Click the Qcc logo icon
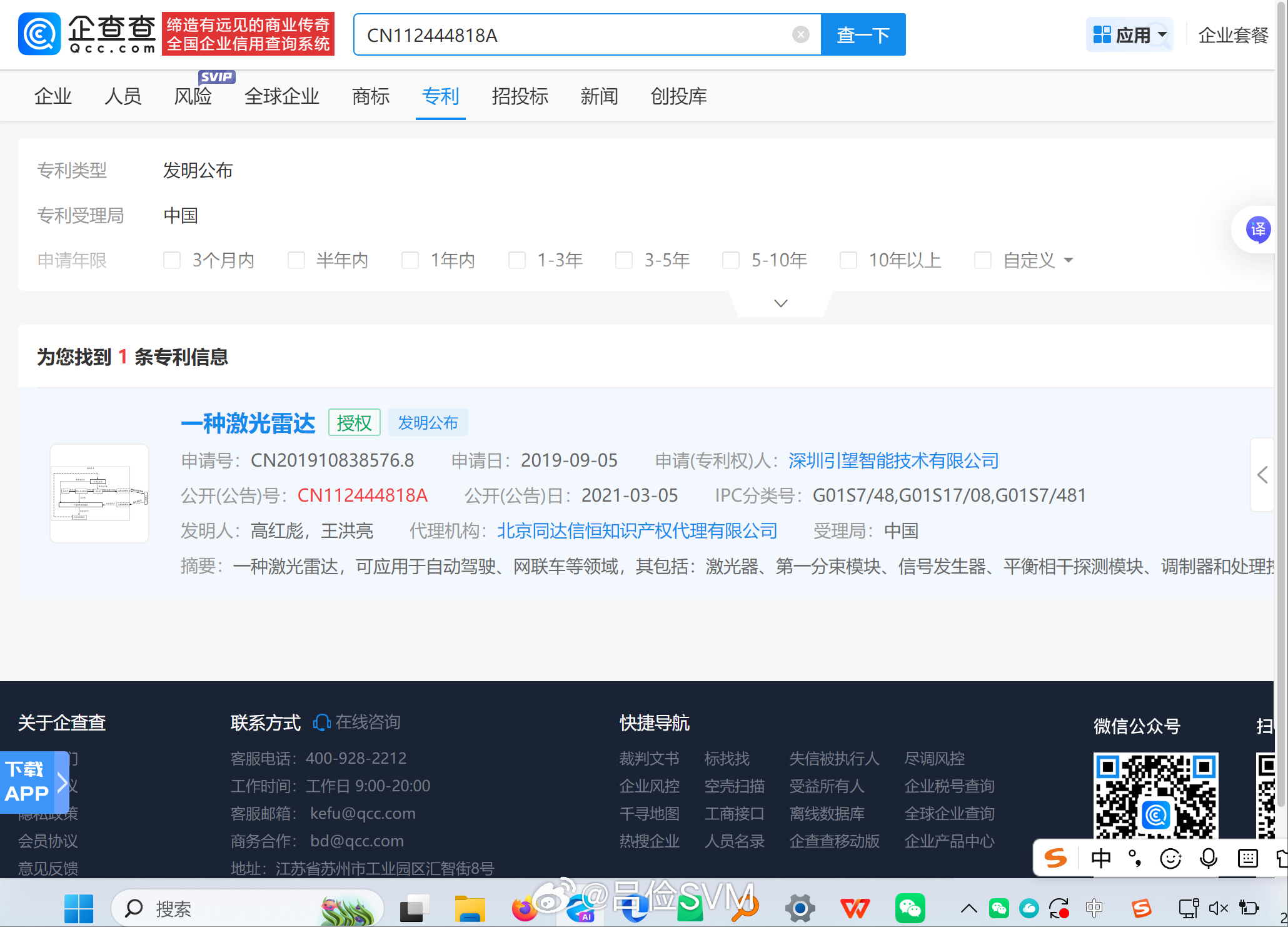The image size is (1288, 927). (x=39, y=34)
